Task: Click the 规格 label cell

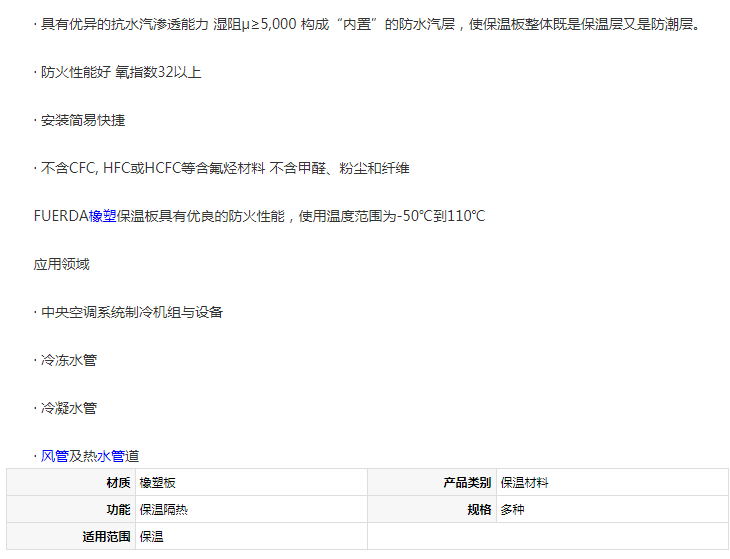Action: pos(479,510)
